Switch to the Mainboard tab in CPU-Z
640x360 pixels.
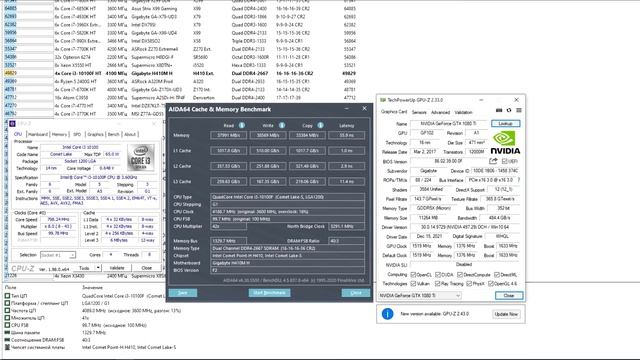click(38, 134)
